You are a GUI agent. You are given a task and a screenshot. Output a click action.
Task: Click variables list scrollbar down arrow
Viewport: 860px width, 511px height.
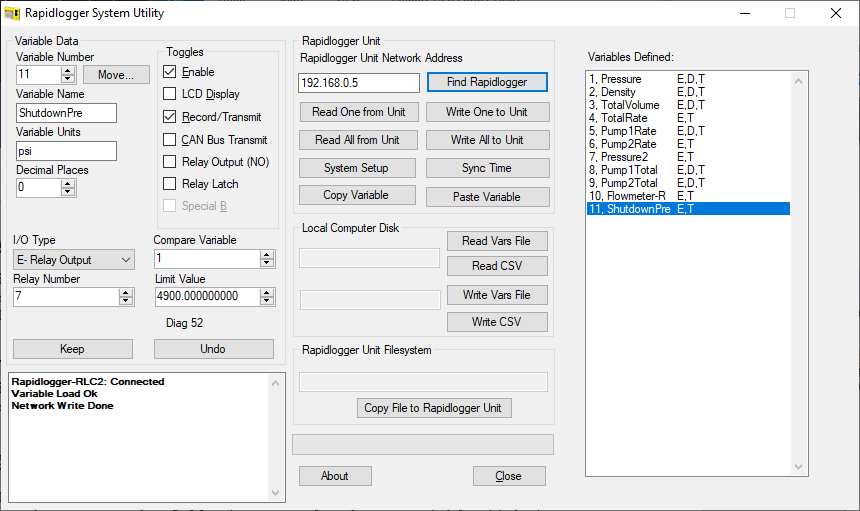coord(799,467)
